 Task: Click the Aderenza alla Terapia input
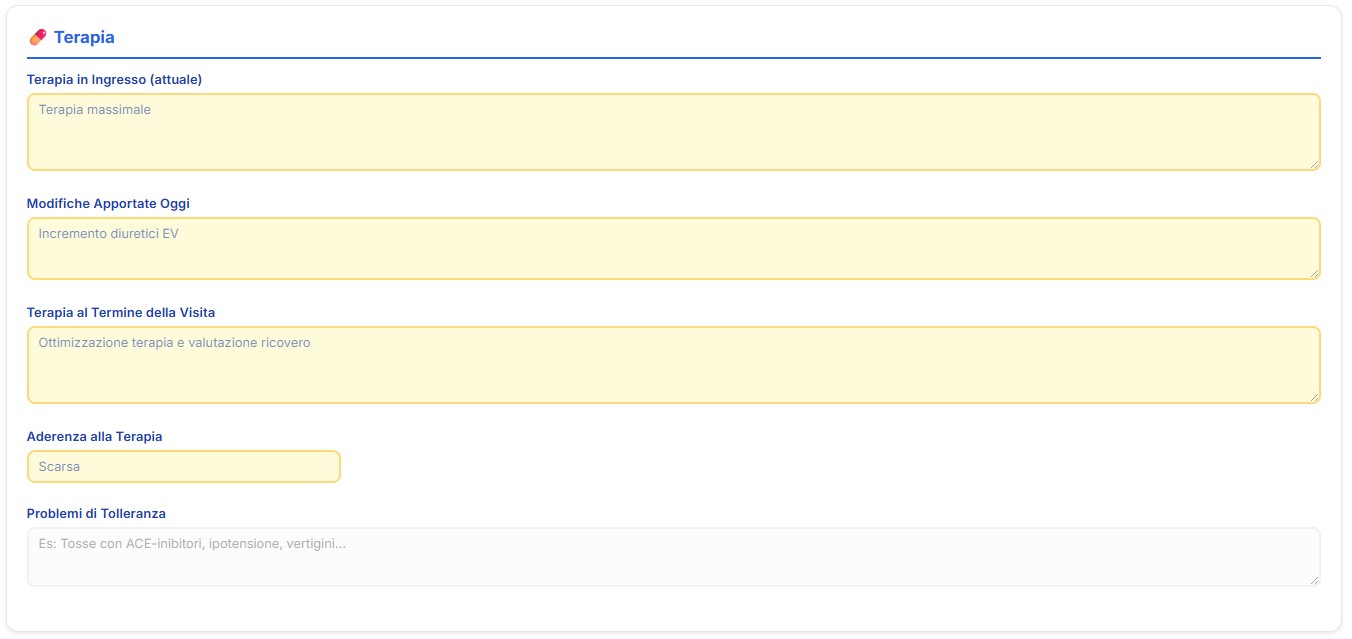click(x=184, y=466)
